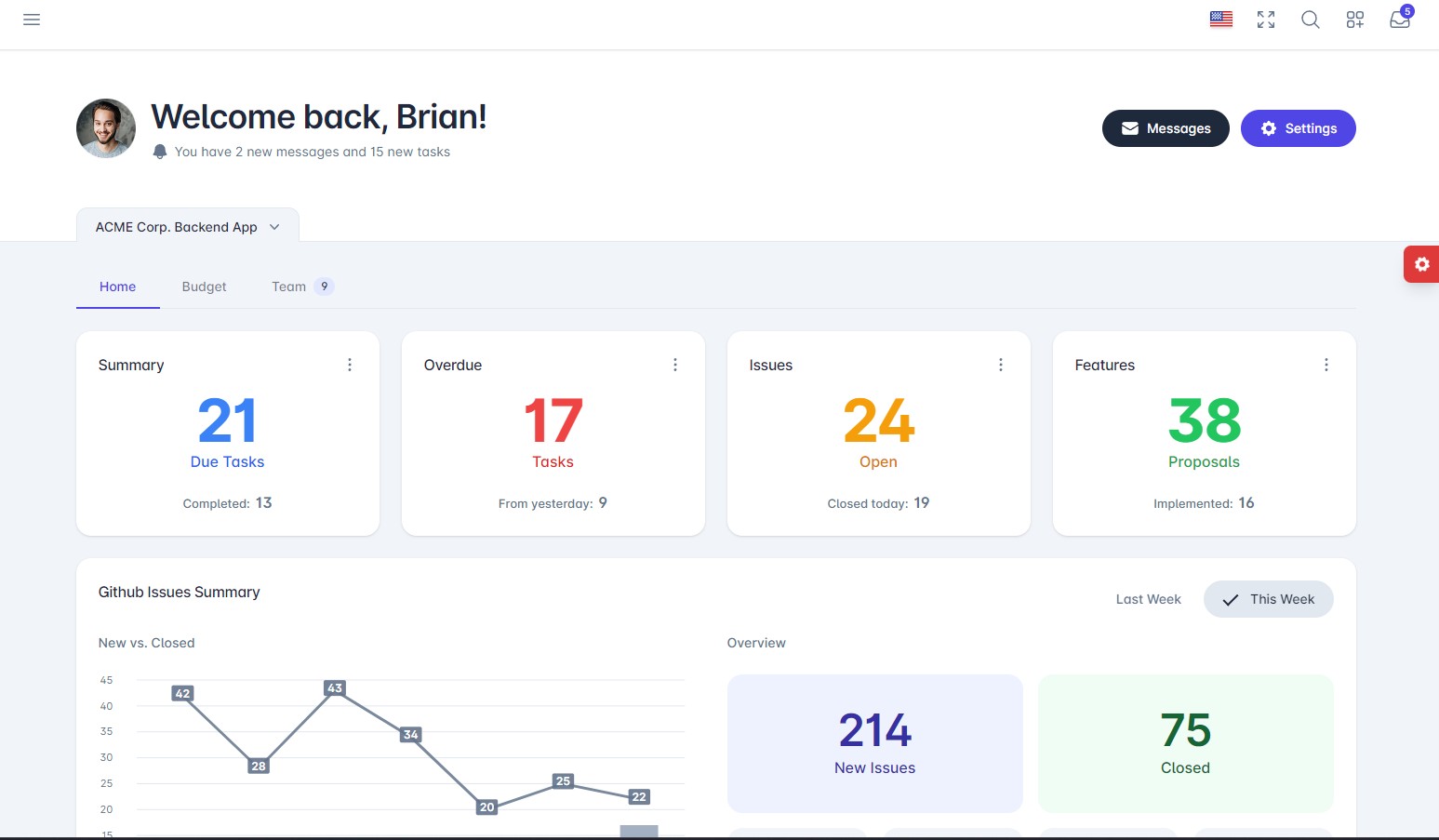
Task: Open the inbox notifications with badge 5
Action: pyautogui.click(x=1400, y=20)
